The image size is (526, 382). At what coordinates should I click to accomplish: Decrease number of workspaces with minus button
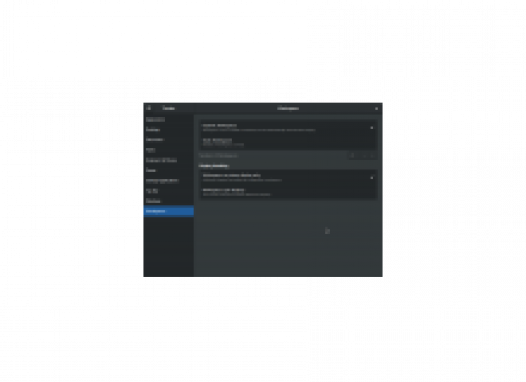click(x=364, y=156)
